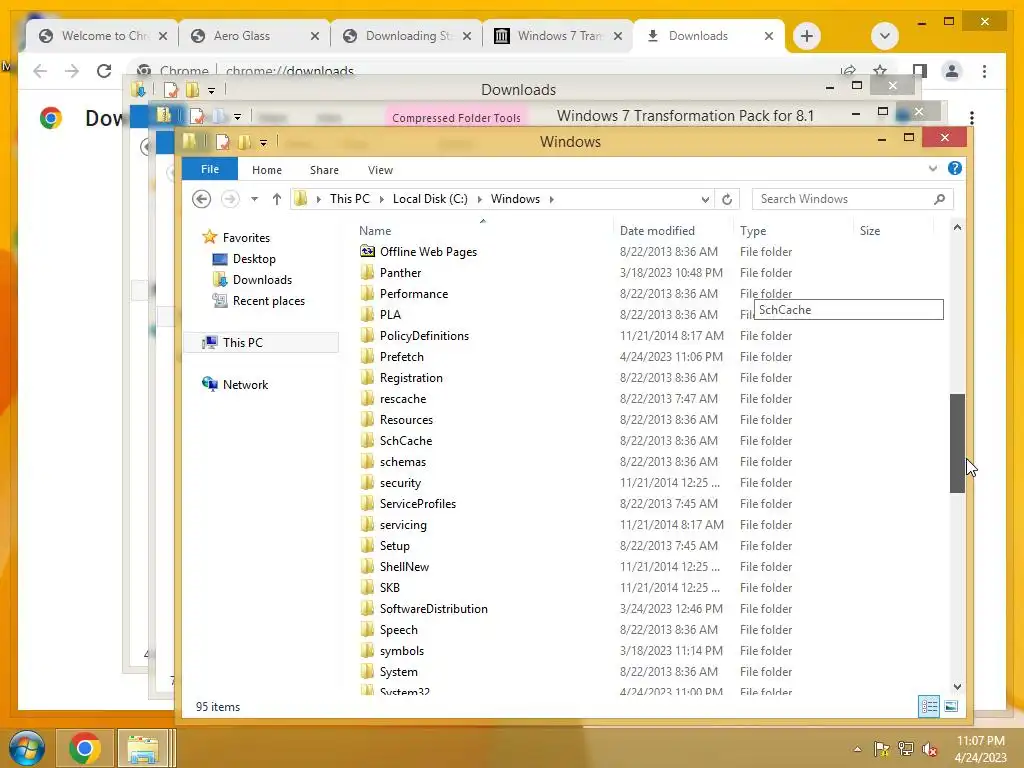Open the Home ribbon tab
Viewport: 1024px width, 768px height.
tap(266, 170)
